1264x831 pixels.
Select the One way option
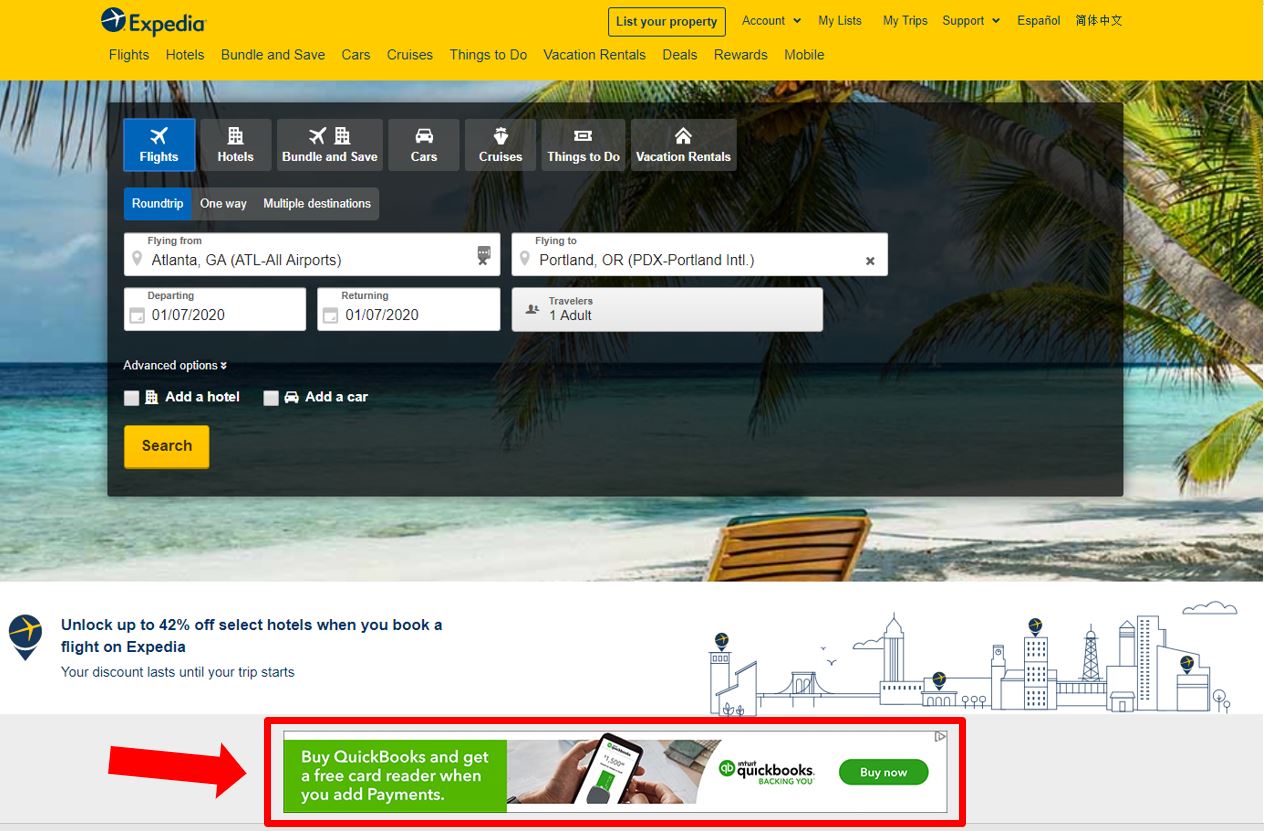pyautogui.click(x=223, y=204)
